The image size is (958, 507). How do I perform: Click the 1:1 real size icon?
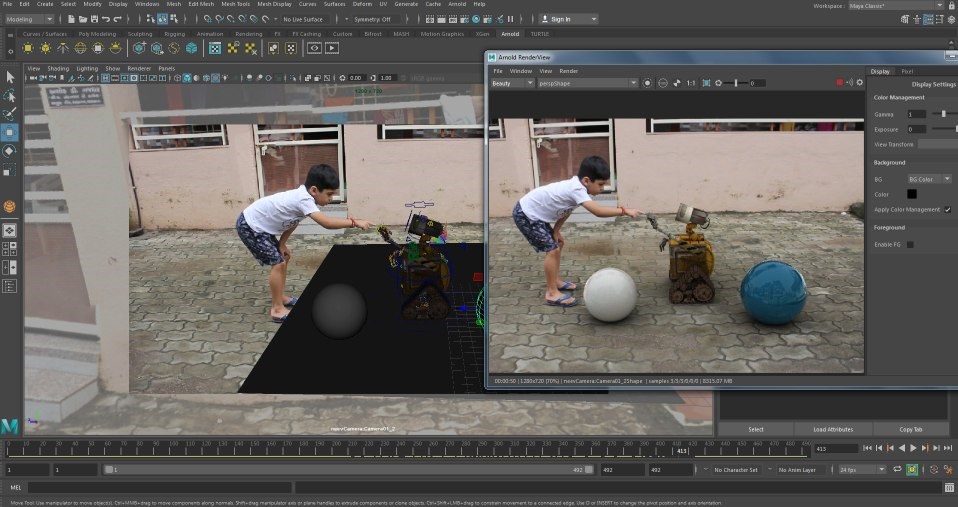click(x=691, y=83)
